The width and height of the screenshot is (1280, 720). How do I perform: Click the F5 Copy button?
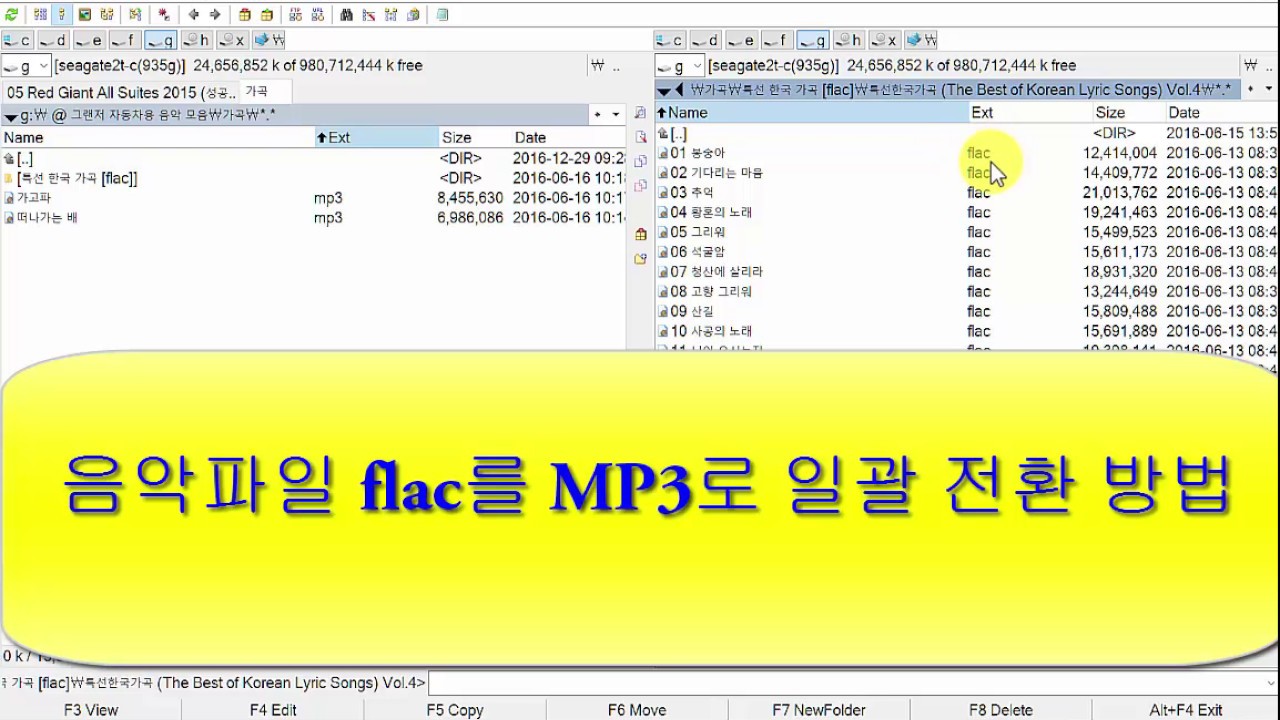455,710
